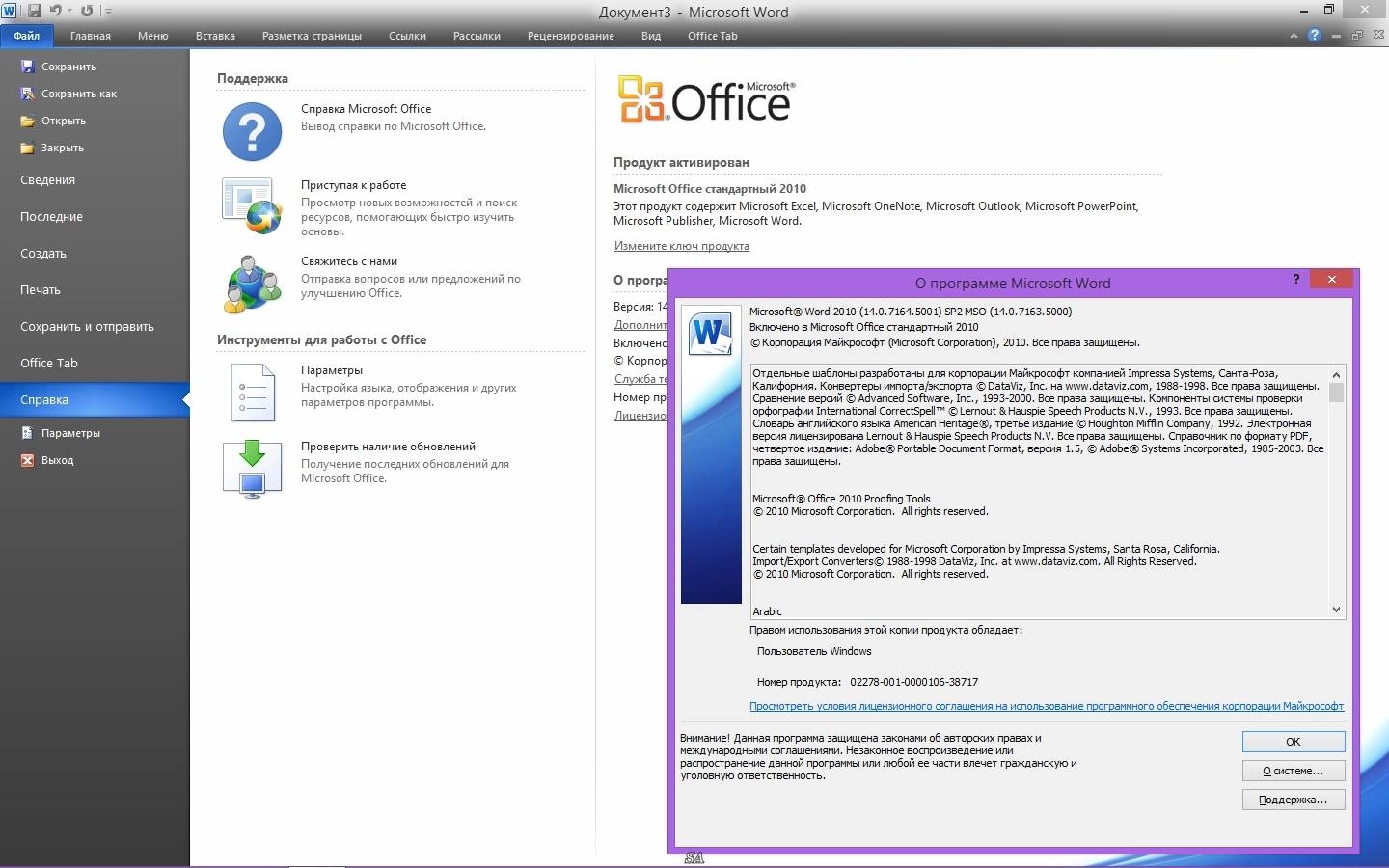The height and width of the screenshot is (868, 1389).
Task: Open the Файл tab
Action: point(27,36)
